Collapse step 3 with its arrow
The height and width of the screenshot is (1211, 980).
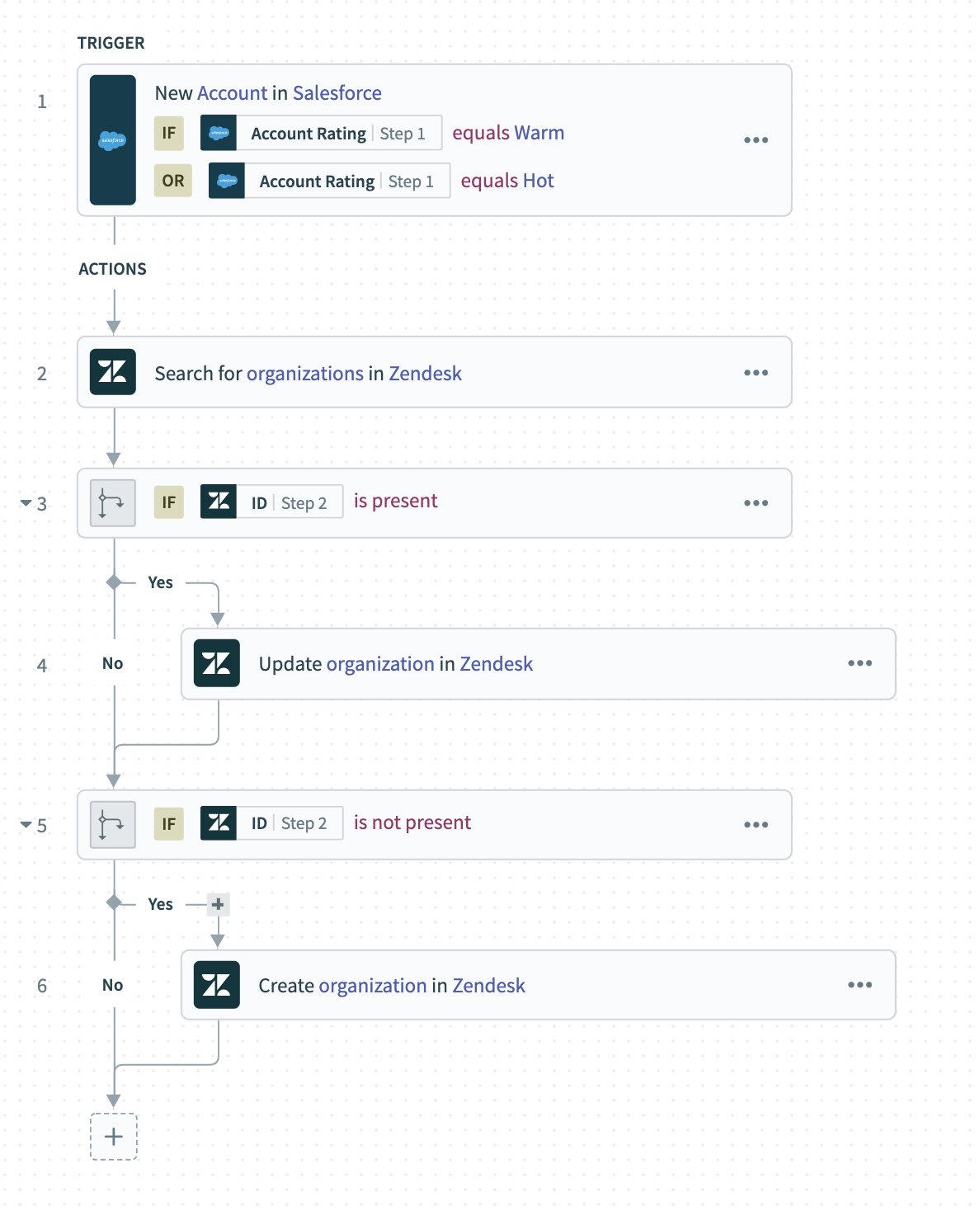coord(26,503)
